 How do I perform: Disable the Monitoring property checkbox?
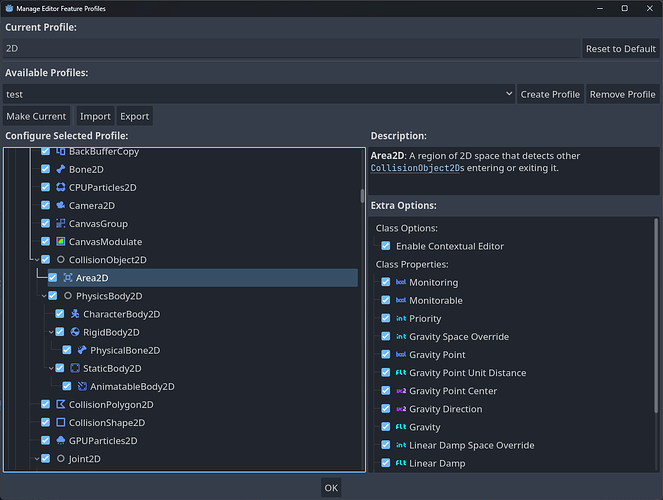386,282
